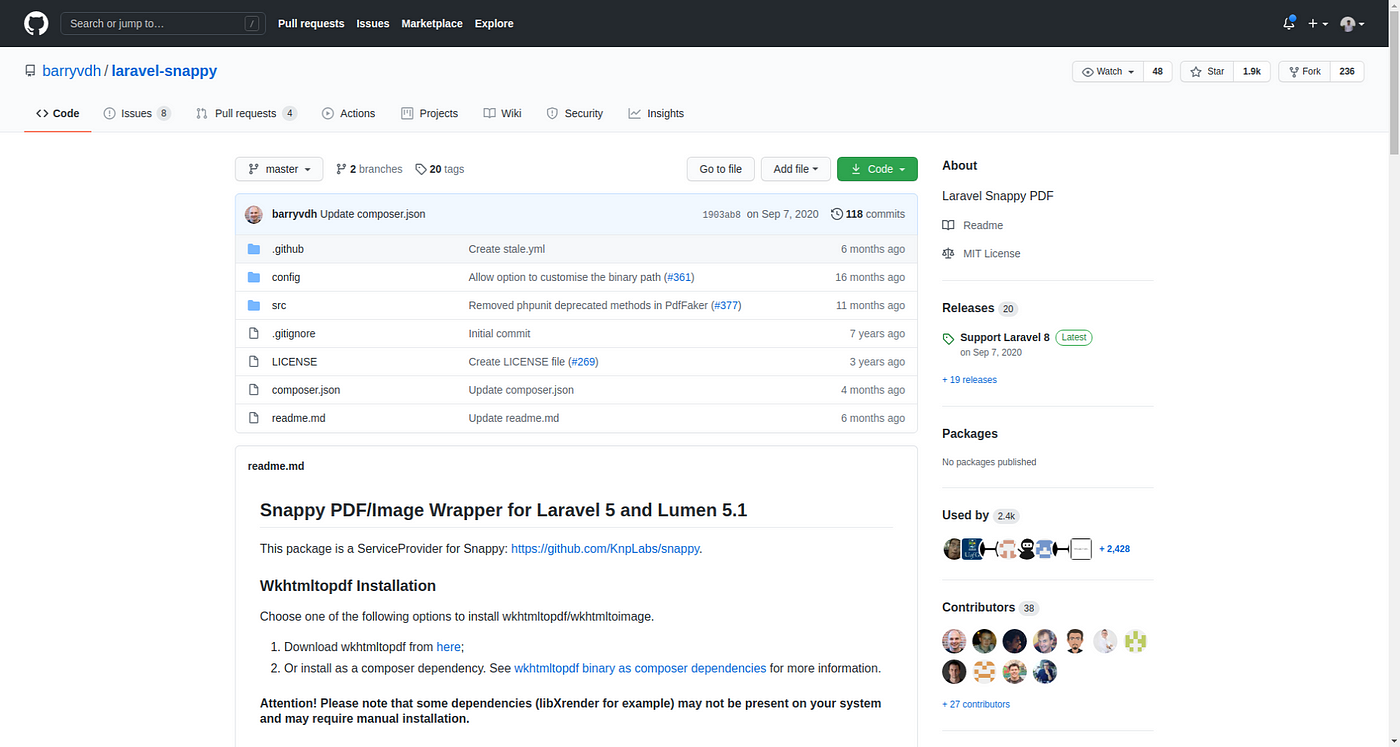Open the notifications bell
Viewport: 1400px width, 747px height.
click(1289, 23)
